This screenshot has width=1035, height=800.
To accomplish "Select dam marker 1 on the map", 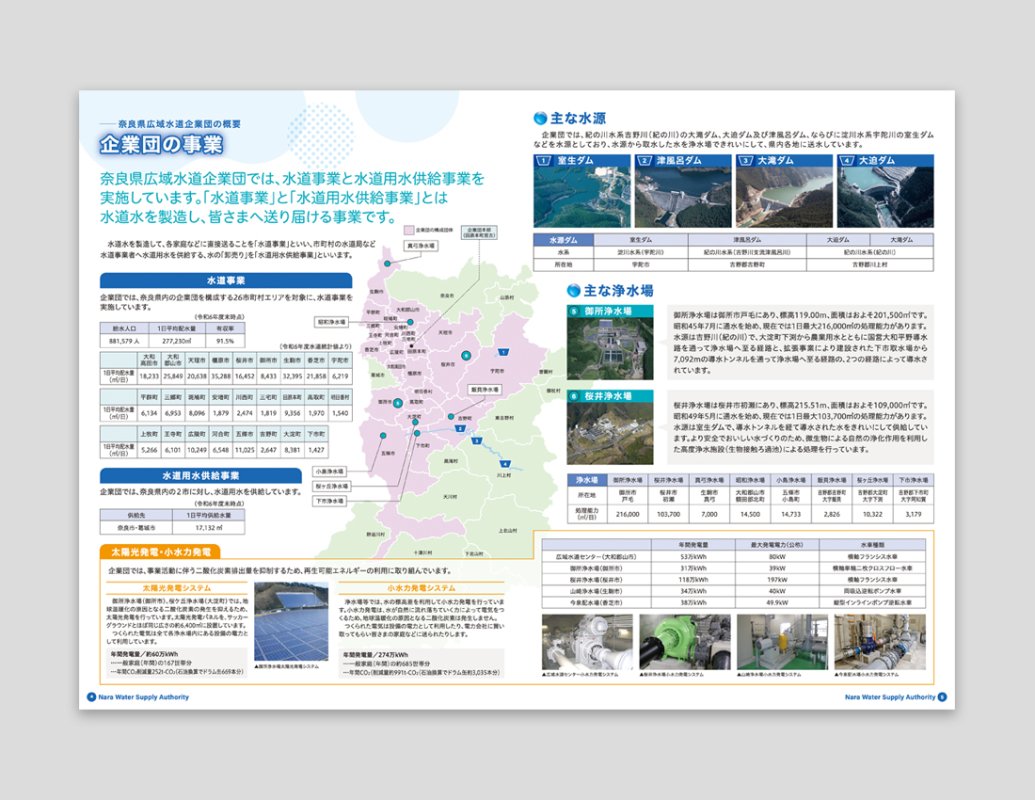I will pos(504,352).
